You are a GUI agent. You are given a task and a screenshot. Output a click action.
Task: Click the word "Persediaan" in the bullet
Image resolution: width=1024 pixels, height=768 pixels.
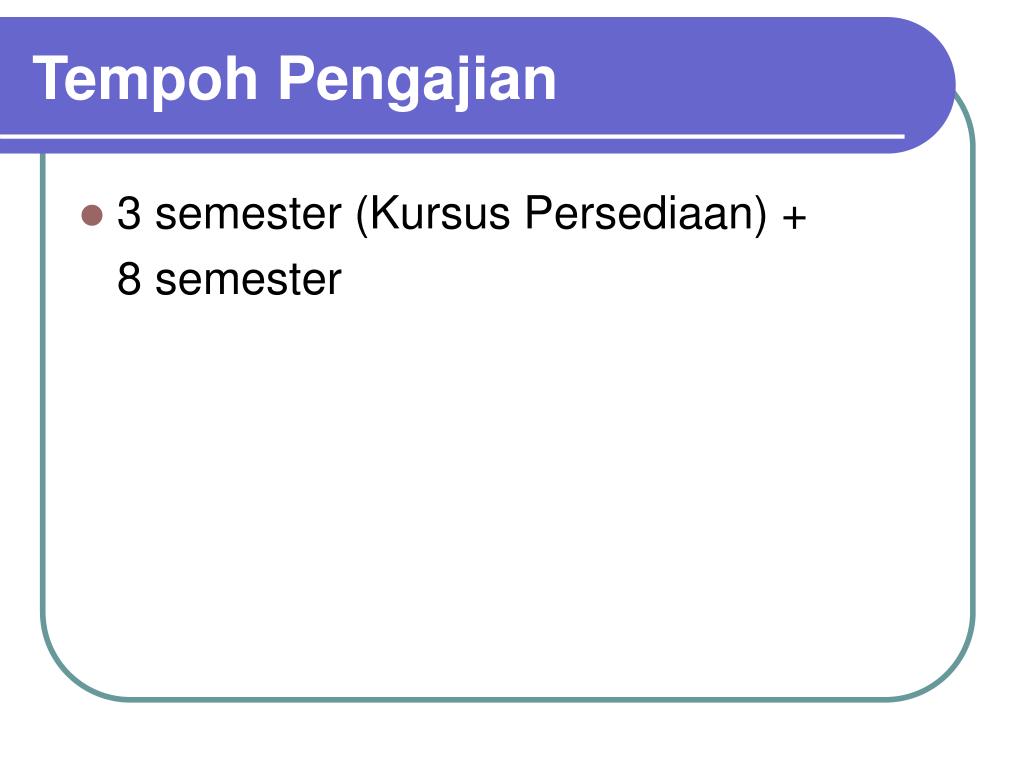639,213
